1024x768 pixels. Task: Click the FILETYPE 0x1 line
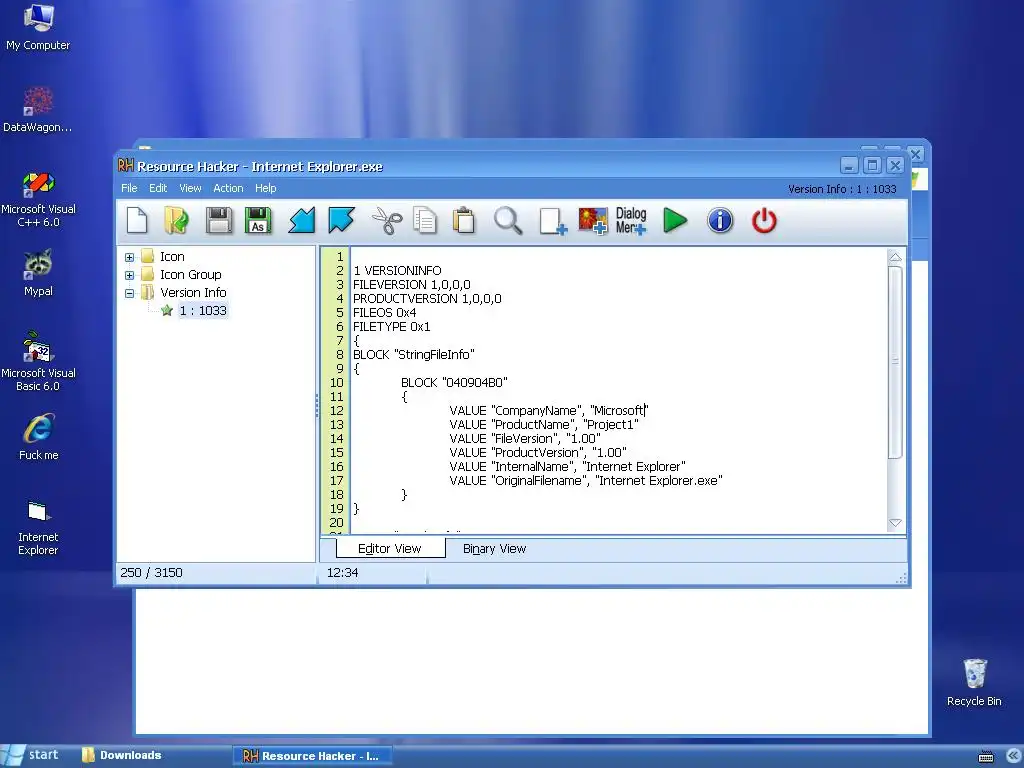pyautogui.click(x=391, y=327)
